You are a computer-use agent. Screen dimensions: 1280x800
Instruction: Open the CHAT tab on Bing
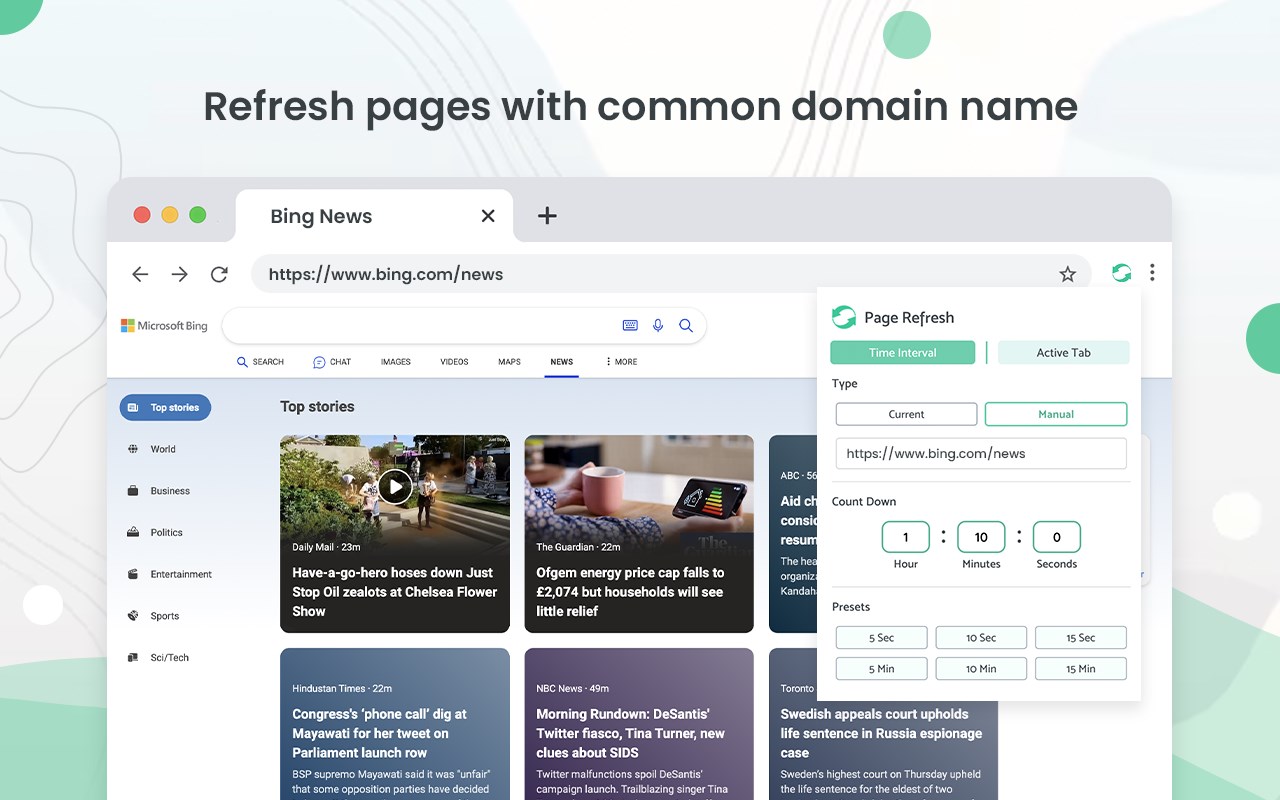click(332, 362)
